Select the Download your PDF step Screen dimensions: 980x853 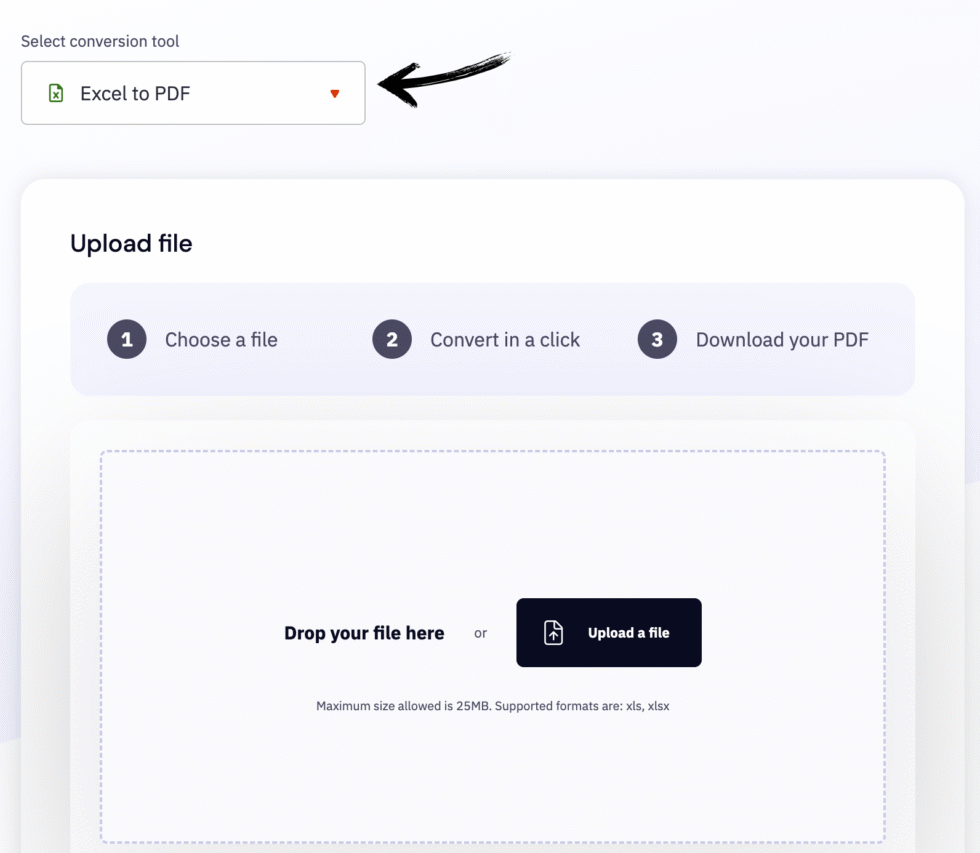pyautogui.click(x=782, y=339)
